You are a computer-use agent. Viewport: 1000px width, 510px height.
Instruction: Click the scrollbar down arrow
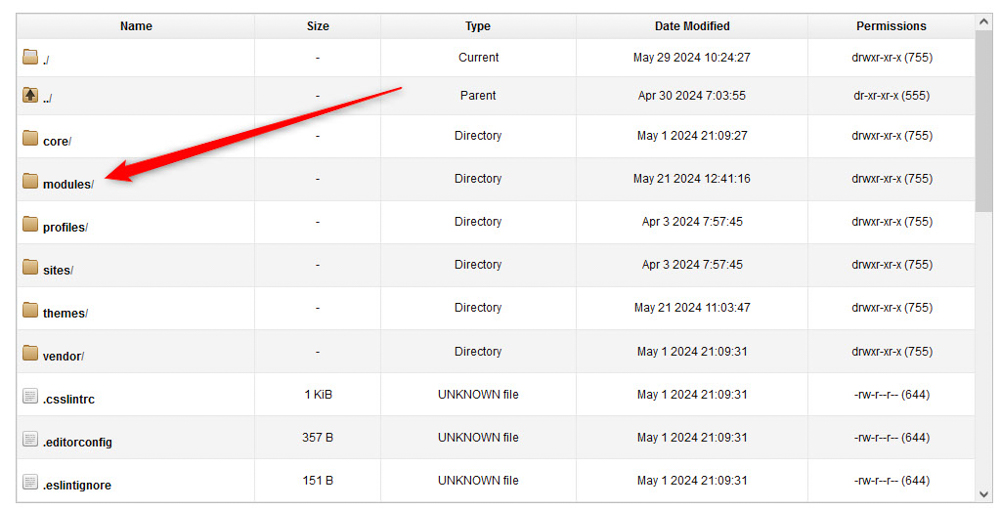click(984, 494)
